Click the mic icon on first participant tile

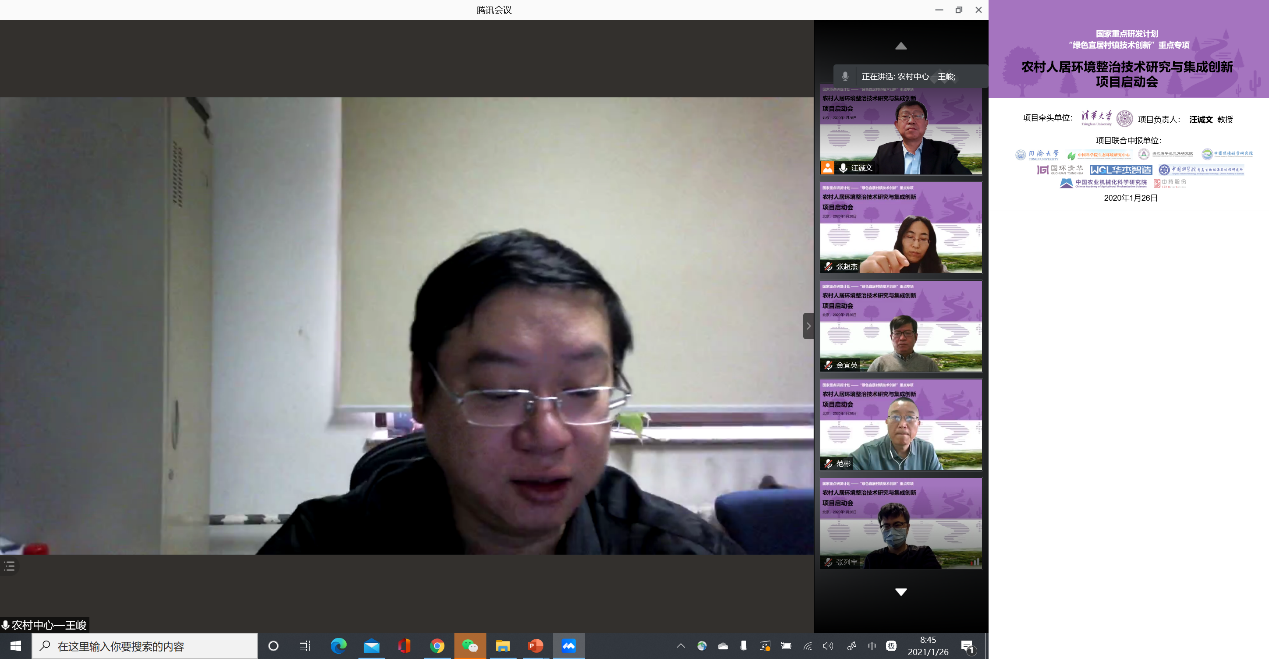[843, 168]
